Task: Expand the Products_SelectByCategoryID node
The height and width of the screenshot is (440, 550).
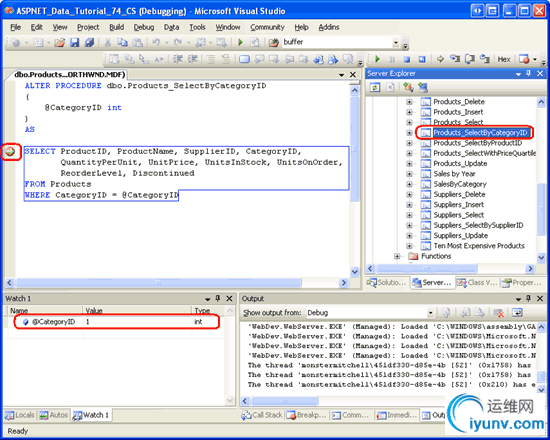Action: point(409,133)
